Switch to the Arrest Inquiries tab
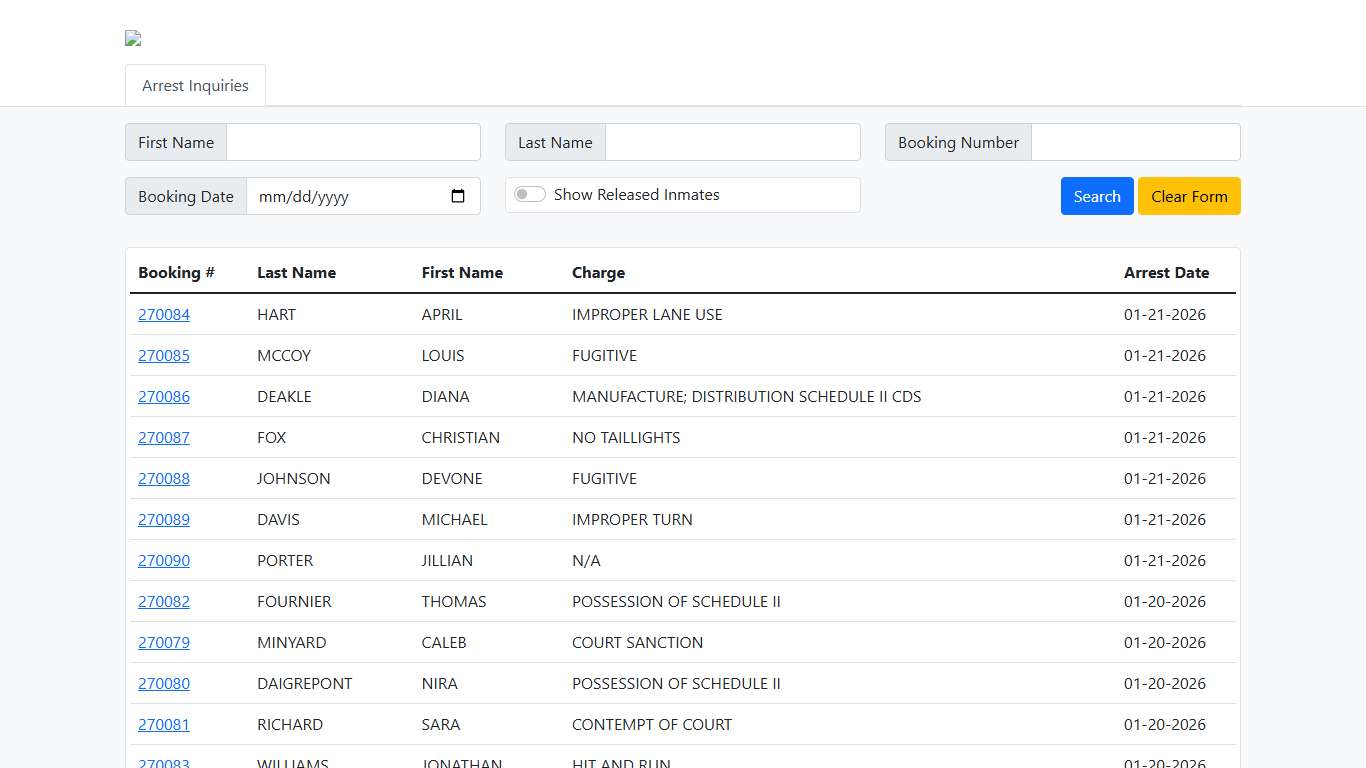 [x=195, y=86]
